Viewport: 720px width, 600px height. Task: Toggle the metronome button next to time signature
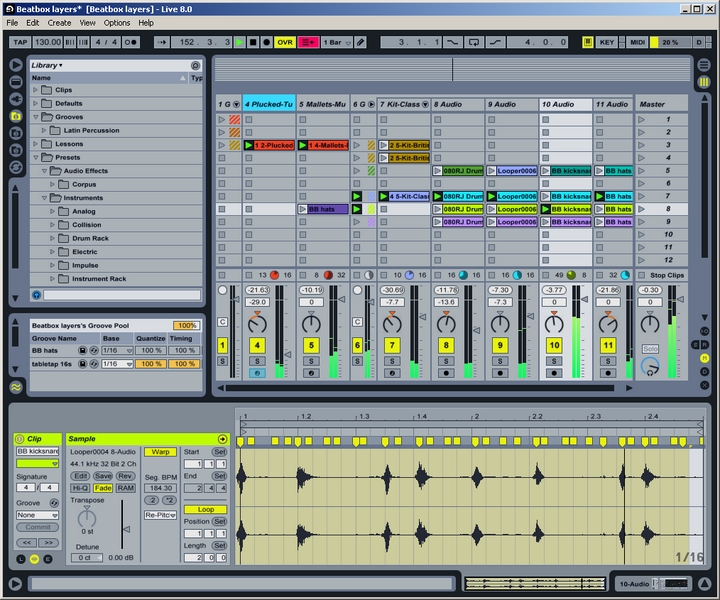click(130, 42)
